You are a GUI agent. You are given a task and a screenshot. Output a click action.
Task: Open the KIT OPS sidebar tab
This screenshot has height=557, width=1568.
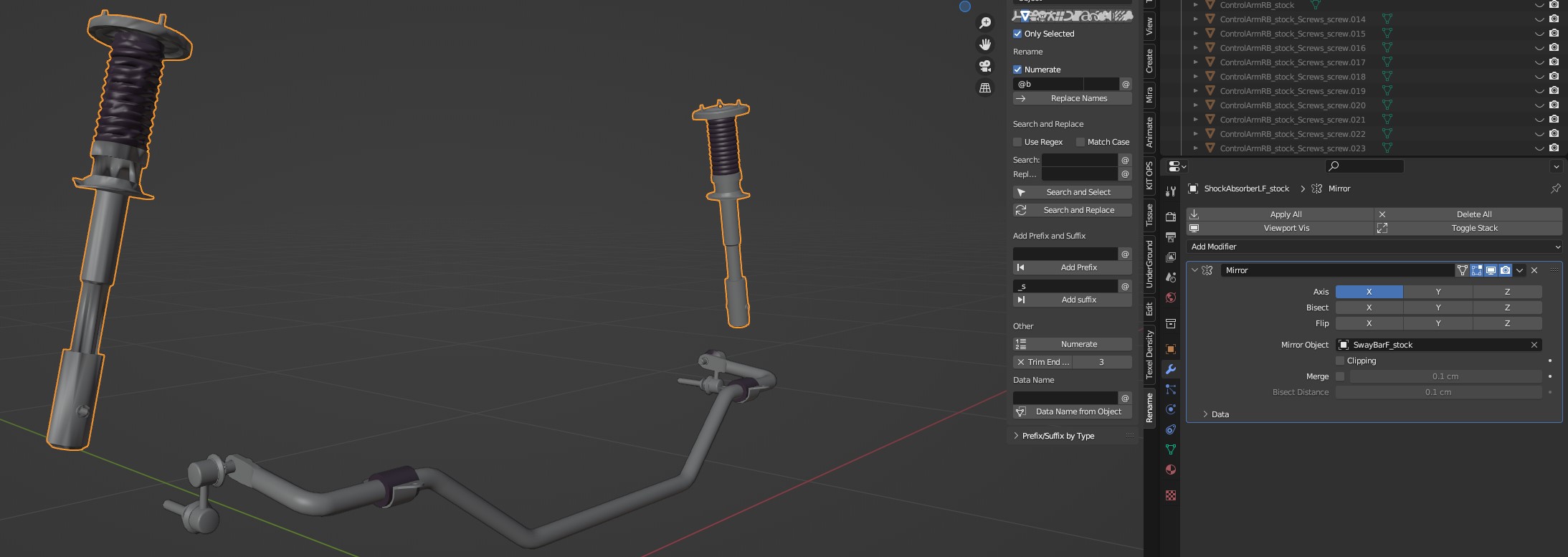(x=1149, y=176)
